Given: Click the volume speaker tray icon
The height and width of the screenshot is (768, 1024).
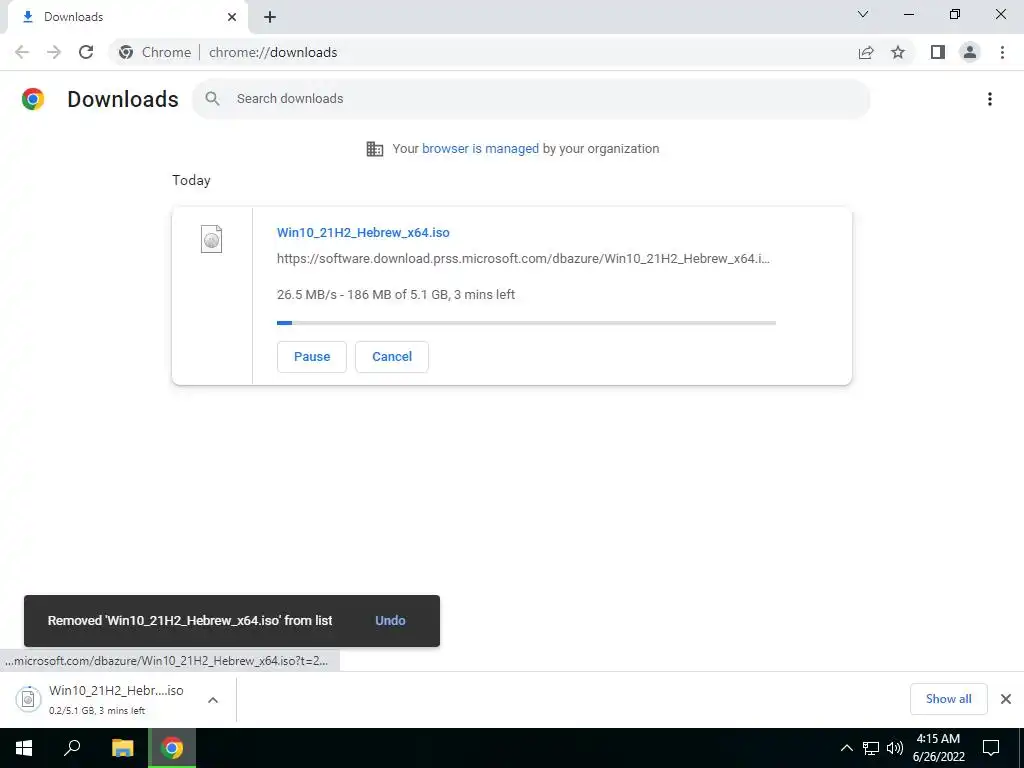Looking at the screenshot, I should pos(895,748).
